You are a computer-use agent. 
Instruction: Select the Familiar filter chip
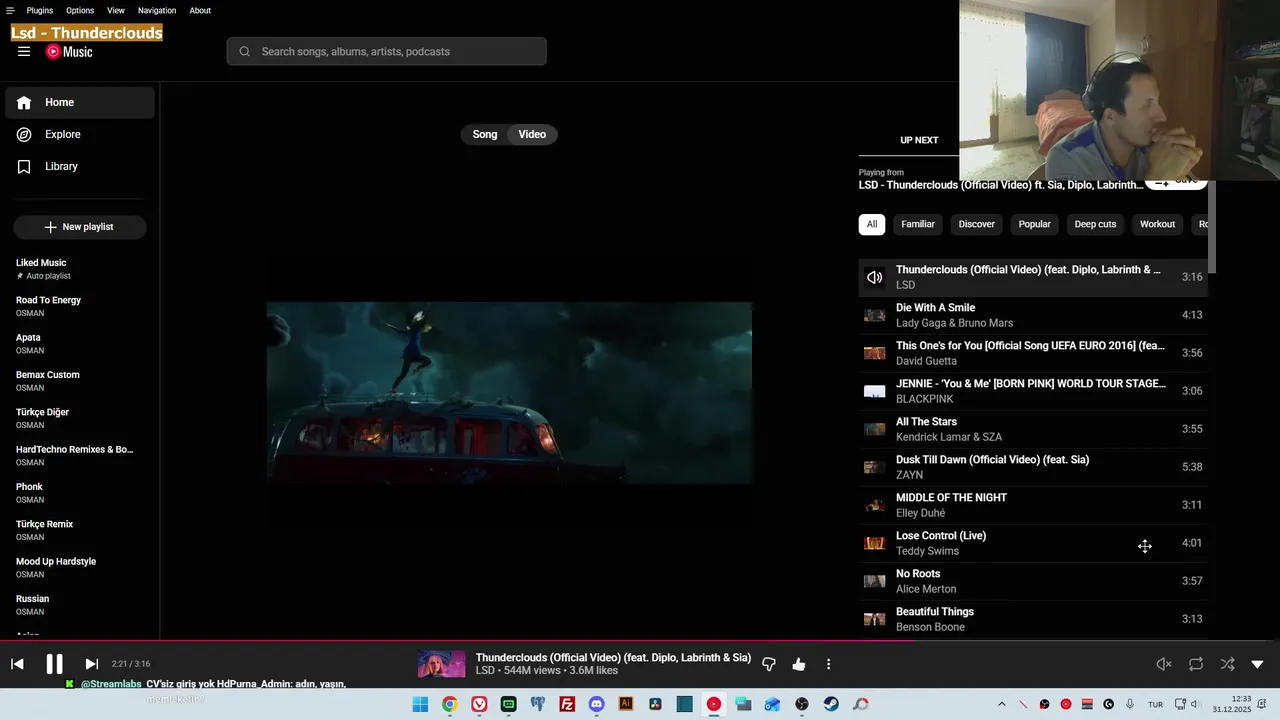click(918, 224)
